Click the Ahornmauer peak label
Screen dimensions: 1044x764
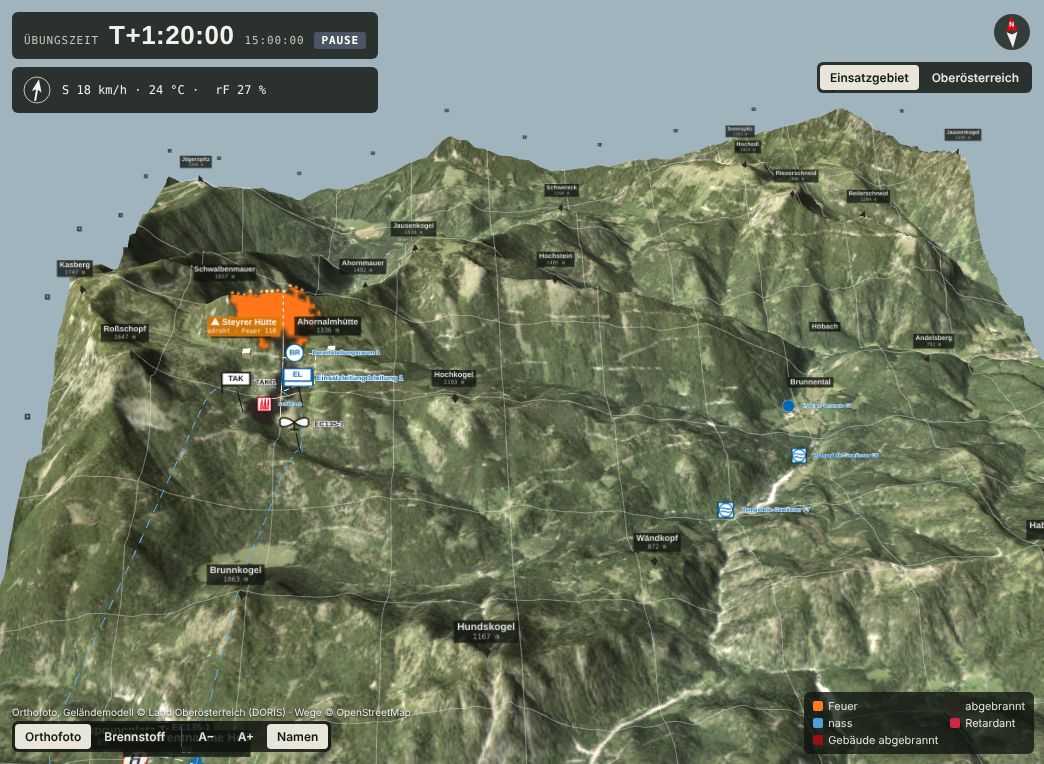363,266
